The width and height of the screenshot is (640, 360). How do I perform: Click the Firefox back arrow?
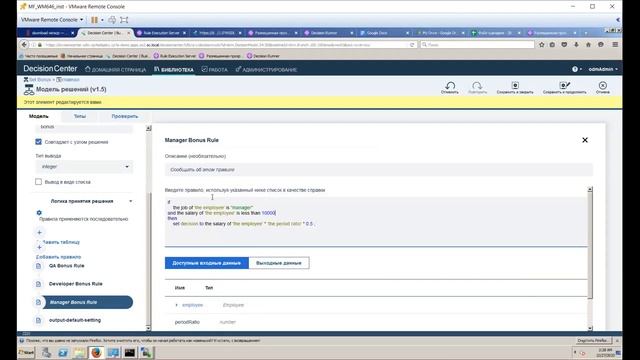(x=24, y=44)
